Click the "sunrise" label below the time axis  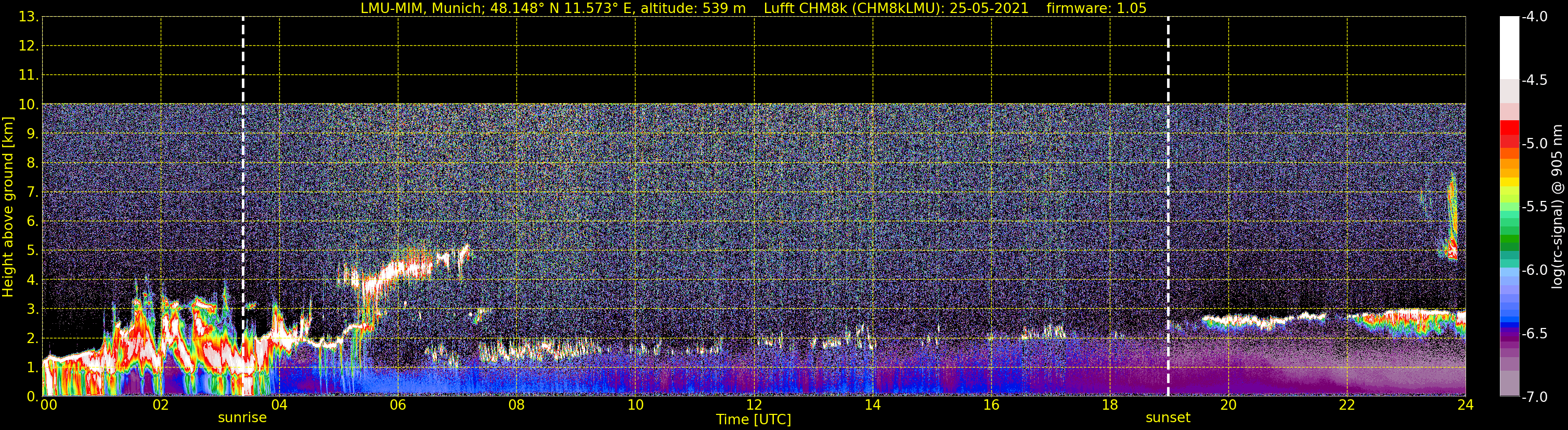tap(242, 418)
